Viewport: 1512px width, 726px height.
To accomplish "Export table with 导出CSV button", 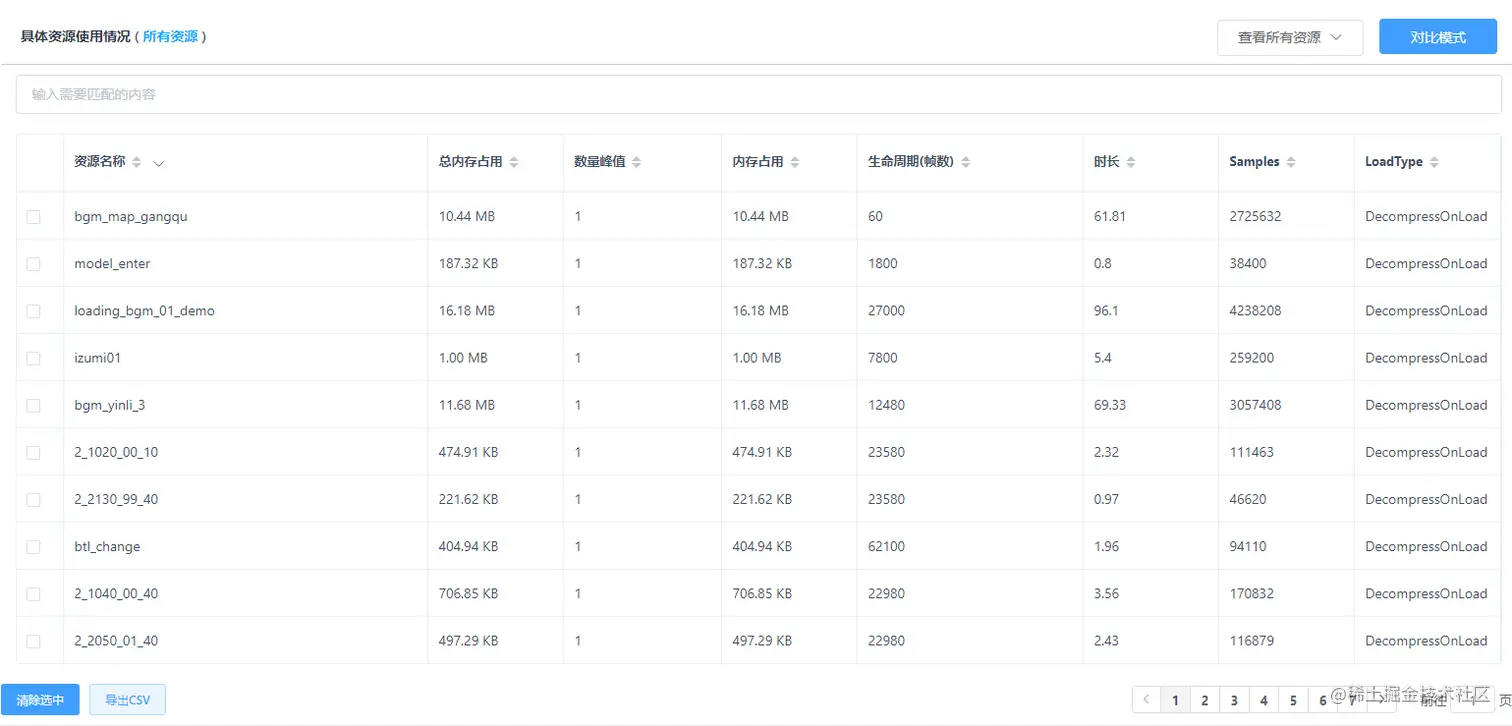I will (128, 700).
